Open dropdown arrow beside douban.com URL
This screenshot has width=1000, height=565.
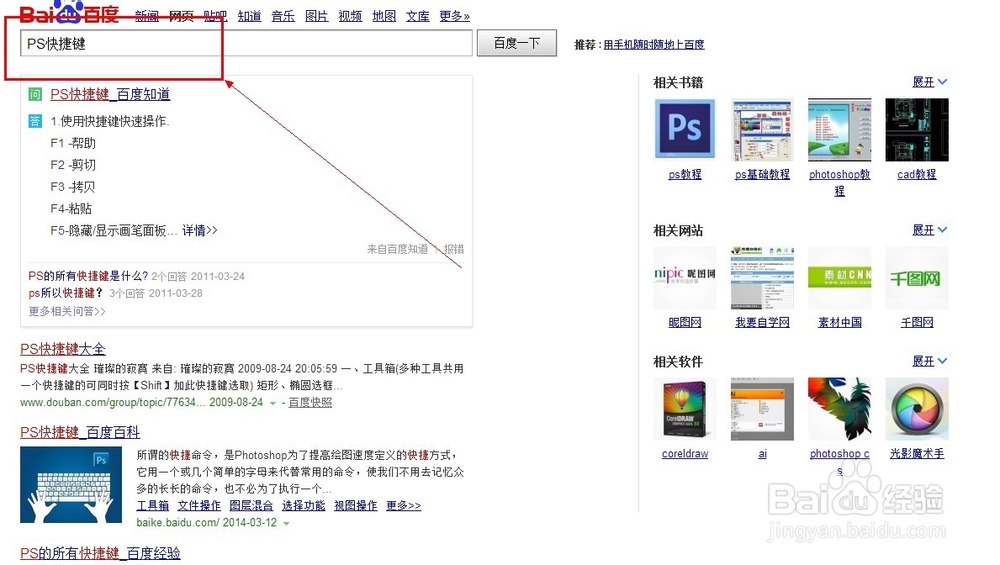pos(273,403)
